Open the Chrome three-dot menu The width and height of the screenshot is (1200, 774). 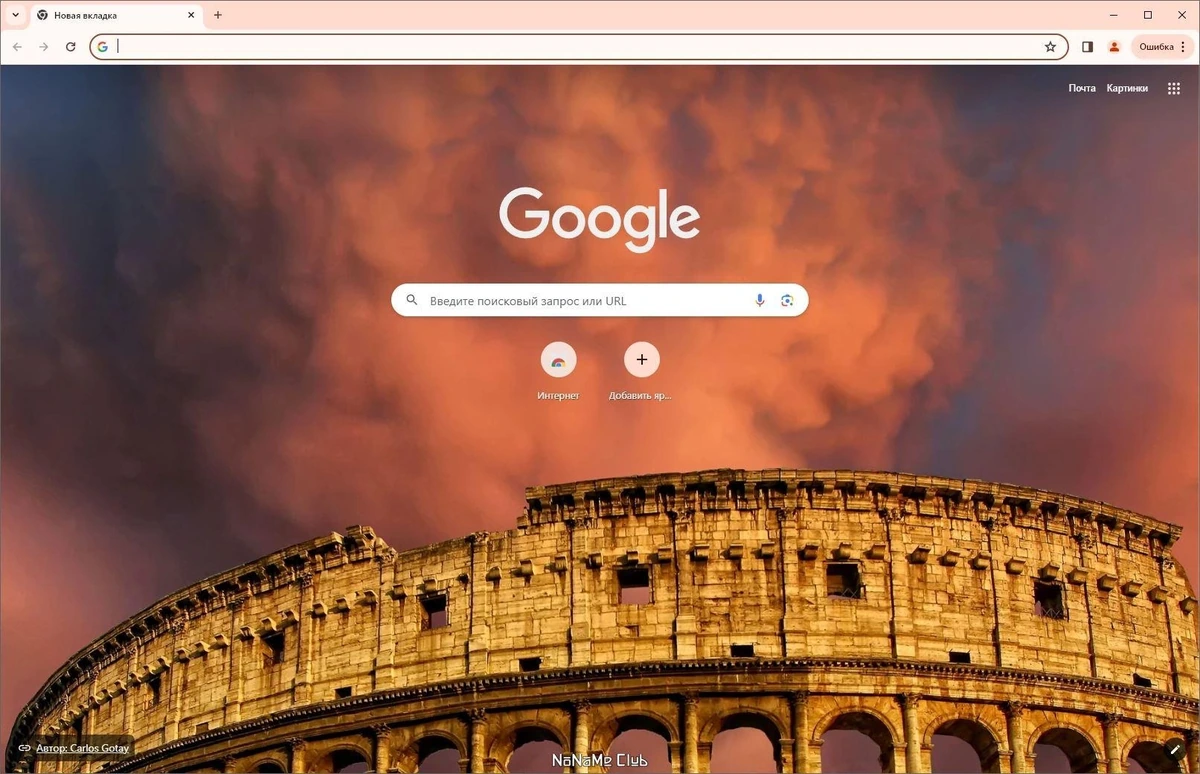pos(1183,47)
